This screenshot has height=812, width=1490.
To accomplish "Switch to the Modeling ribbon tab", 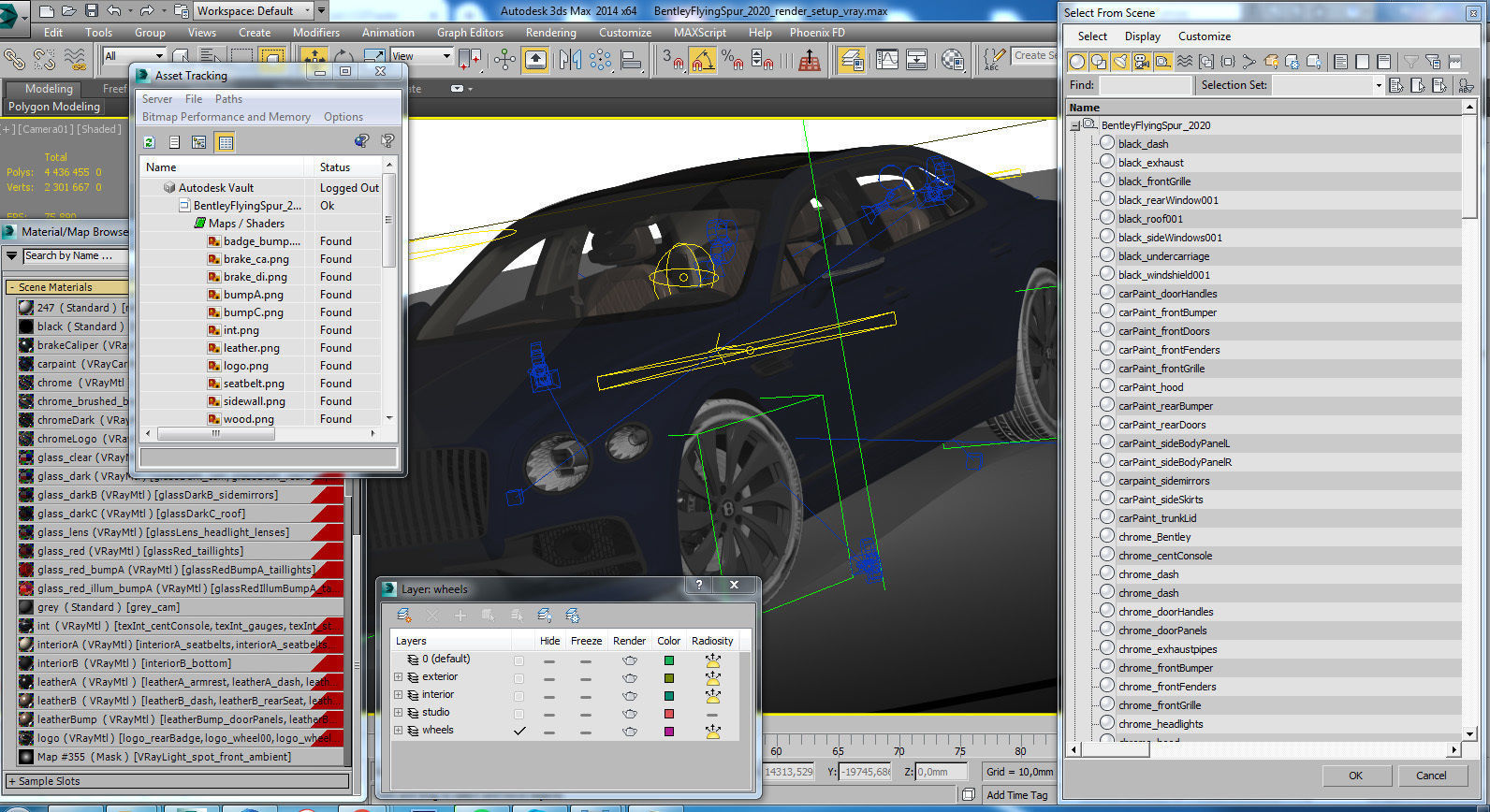I will pos(49,89).
